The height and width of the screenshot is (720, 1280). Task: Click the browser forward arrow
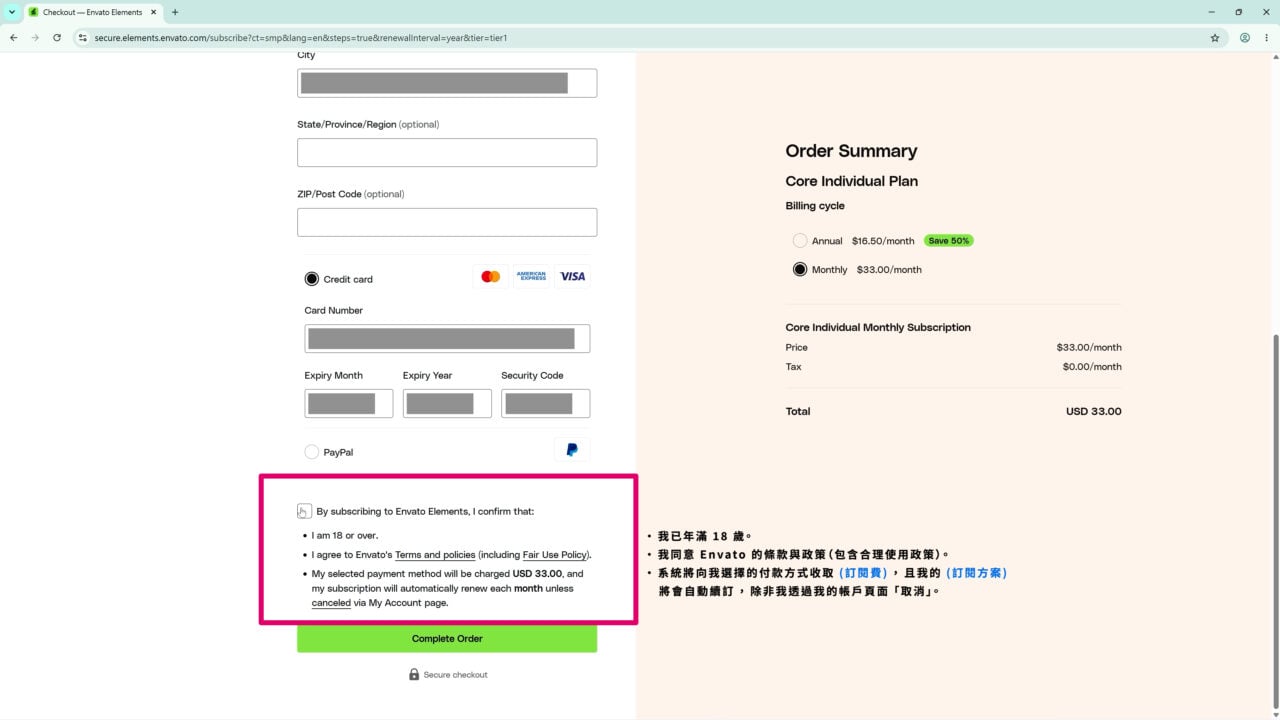pyautogui.click(x=35, y=38)
